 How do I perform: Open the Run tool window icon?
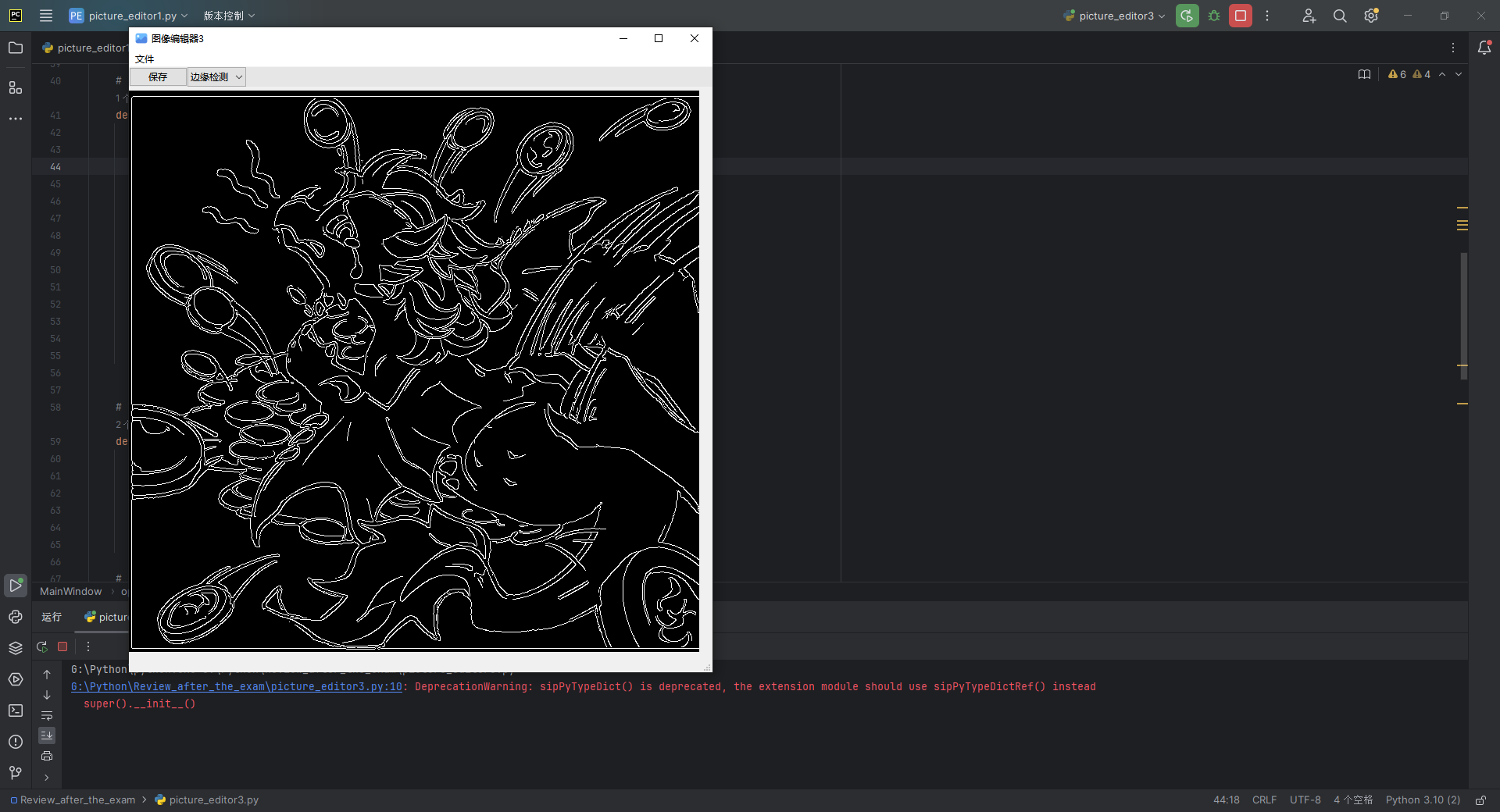tap(16, 585)
